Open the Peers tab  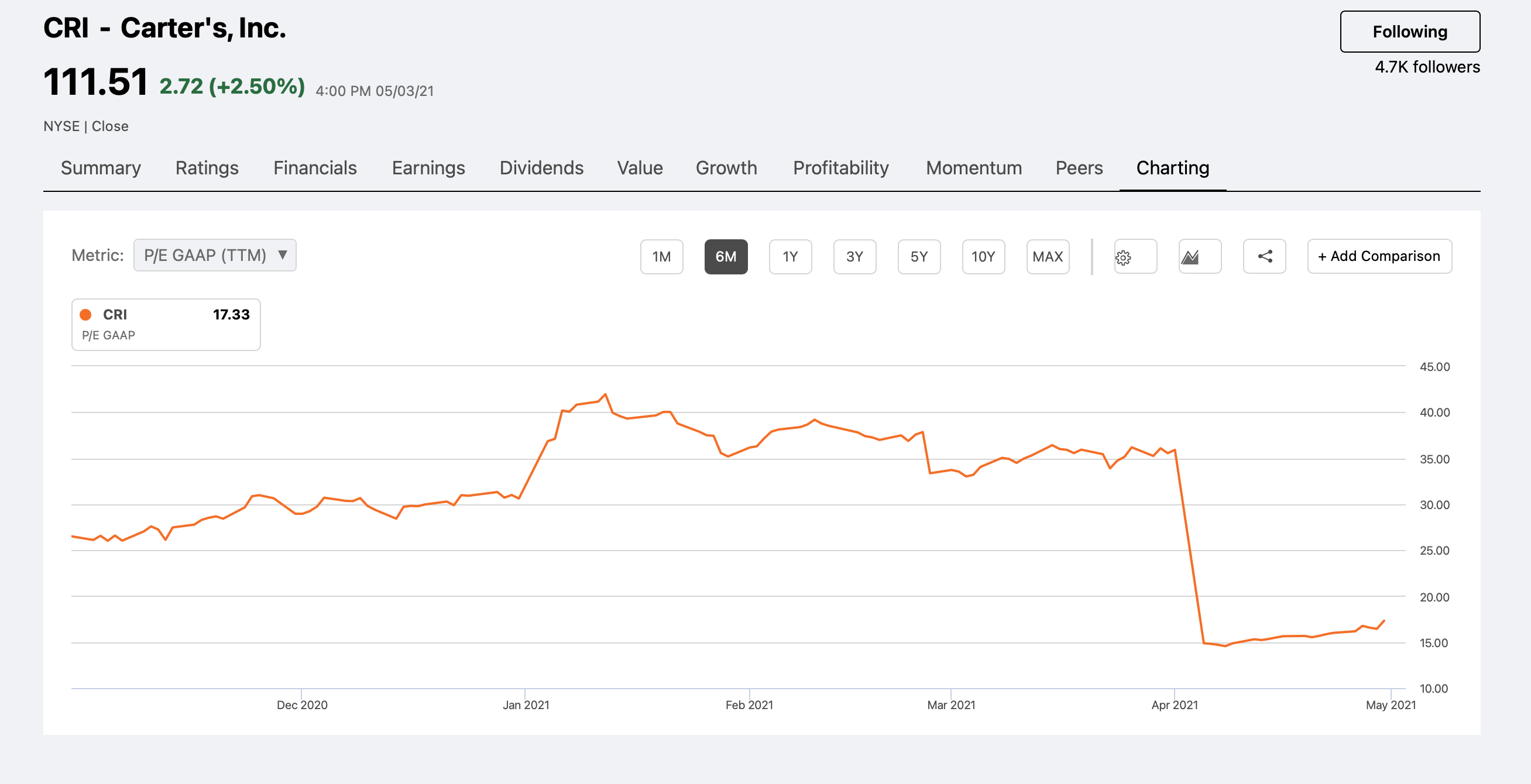click(1079, 168)
